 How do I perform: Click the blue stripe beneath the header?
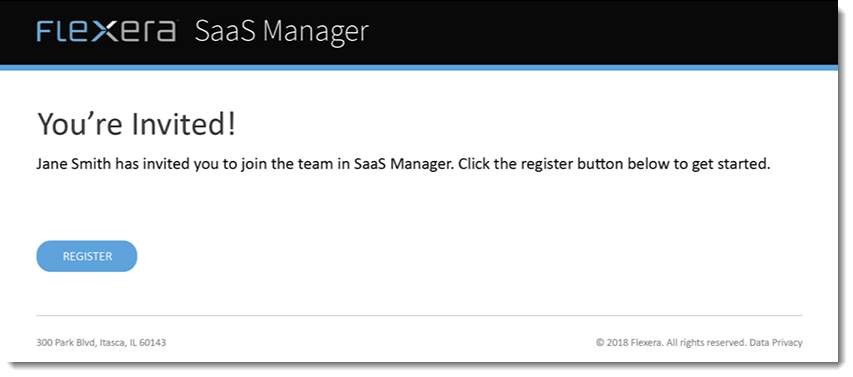pyautogui.click(x=419, y=67)
